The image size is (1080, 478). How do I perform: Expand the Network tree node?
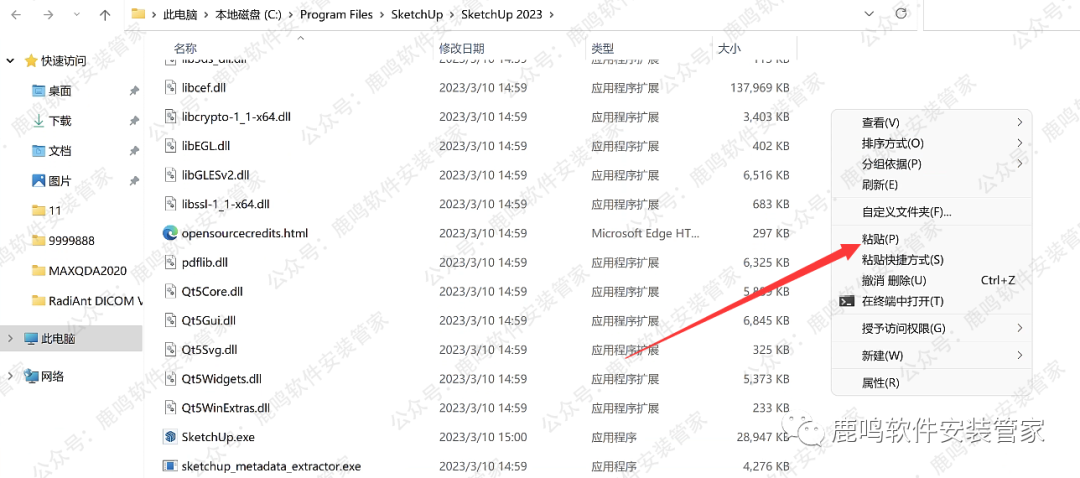pos(10,376)
